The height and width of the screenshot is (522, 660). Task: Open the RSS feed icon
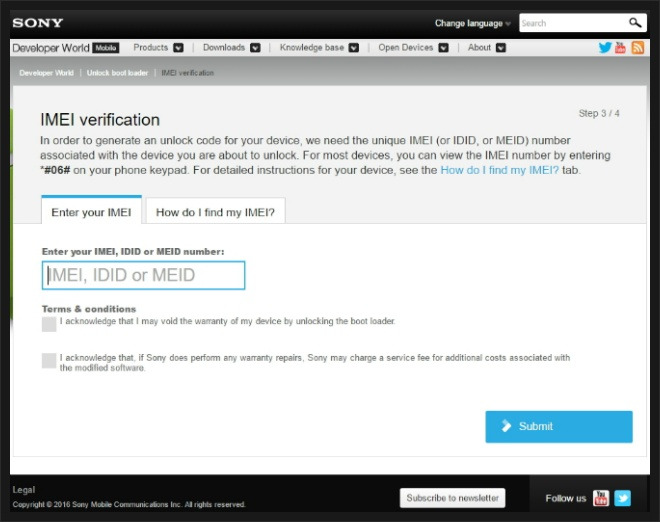tap(638, 48)
